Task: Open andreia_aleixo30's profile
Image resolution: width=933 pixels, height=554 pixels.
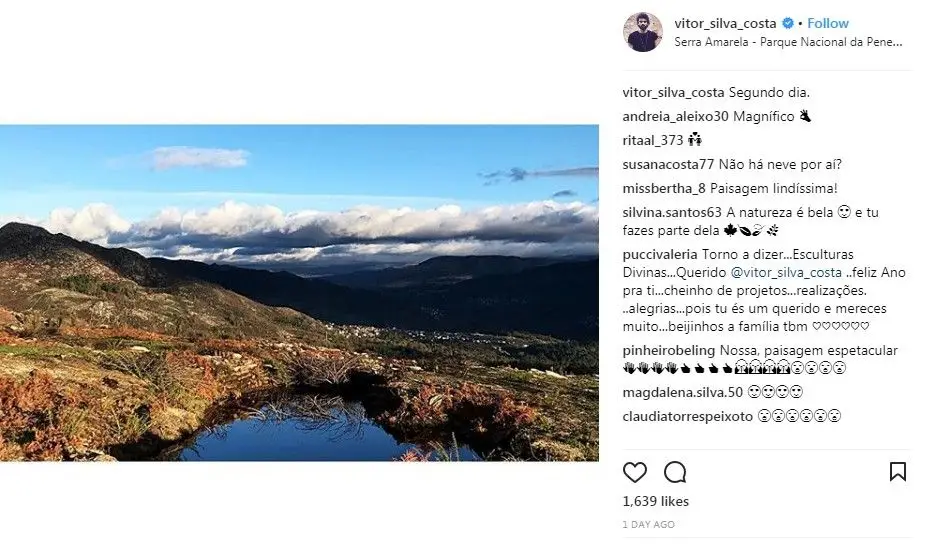Action: pos(675,116)
